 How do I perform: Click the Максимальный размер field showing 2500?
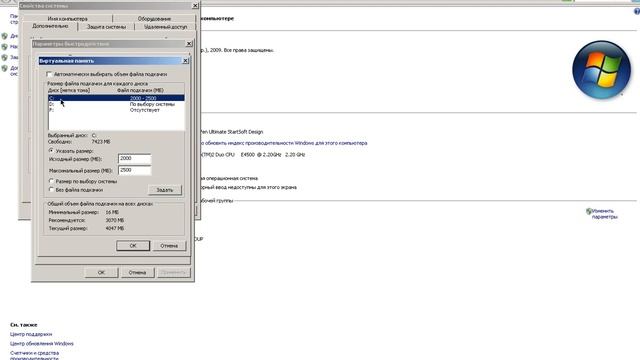coord(135,170)
